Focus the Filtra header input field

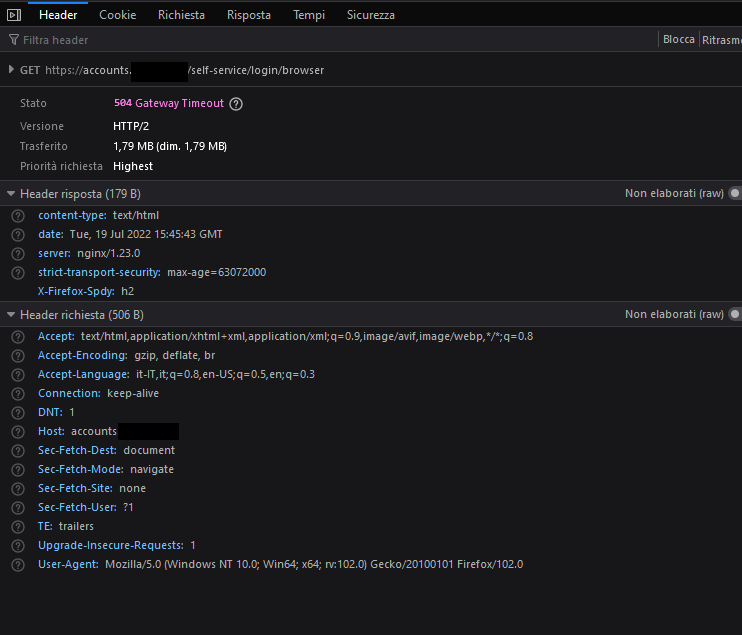click(x=331, y=40)
